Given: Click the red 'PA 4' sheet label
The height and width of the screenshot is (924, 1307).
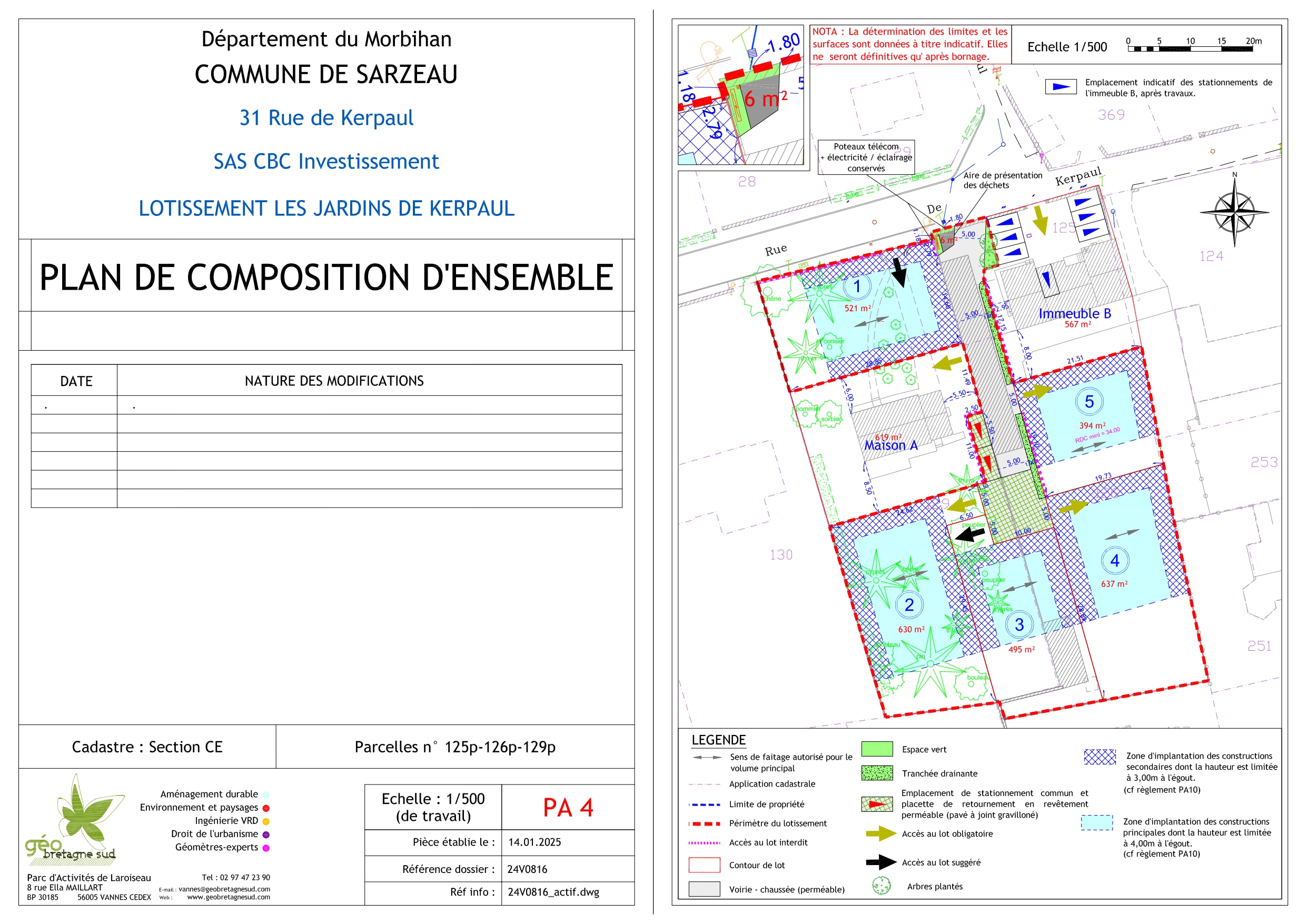Looking at the screenshot, I should 568,807.
